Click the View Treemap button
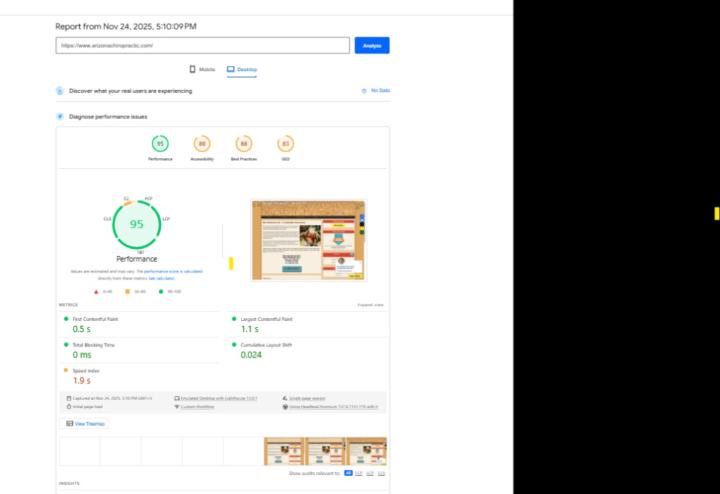This screenshot has width=720, height=494. pyautogui.click(x=85, y=424)
